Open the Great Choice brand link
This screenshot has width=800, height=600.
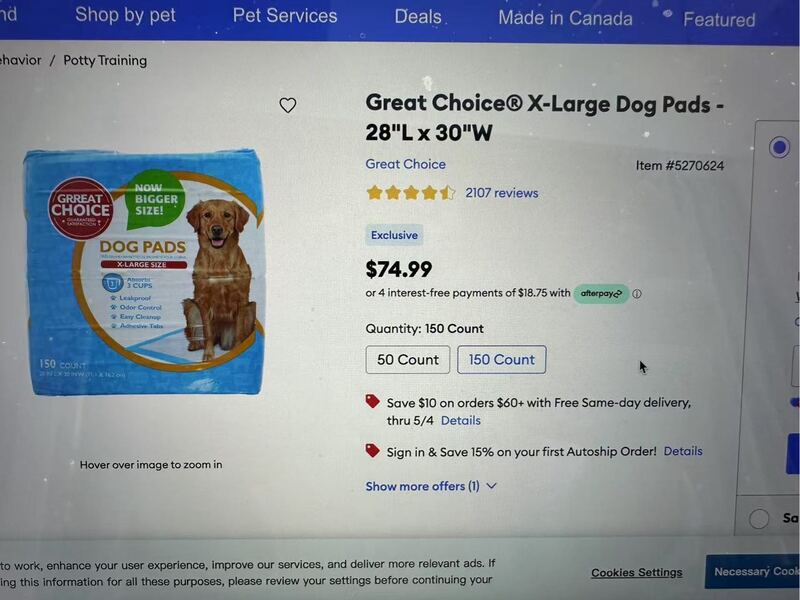click(x=406, y=164)
